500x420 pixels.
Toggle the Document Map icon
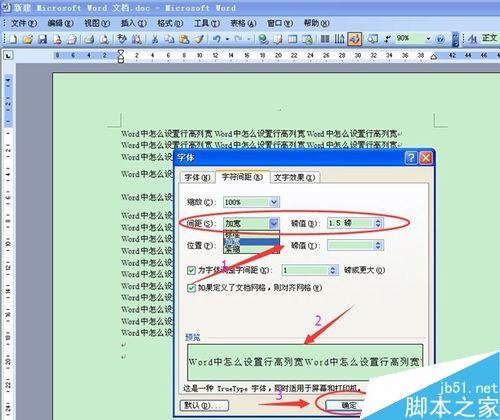coord(372,39)
